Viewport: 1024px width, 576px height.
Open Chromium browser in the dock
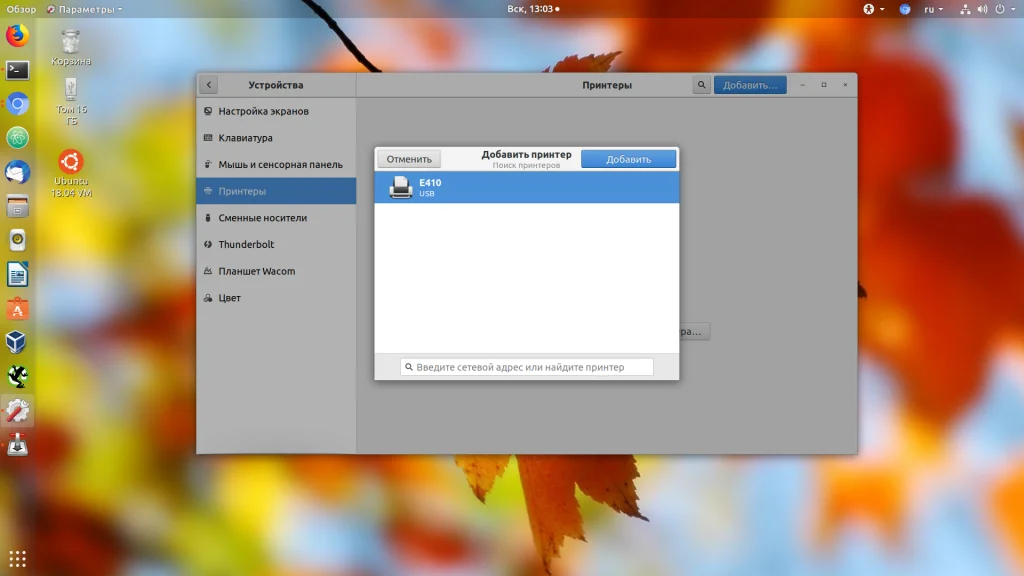(x=18, y=104)
